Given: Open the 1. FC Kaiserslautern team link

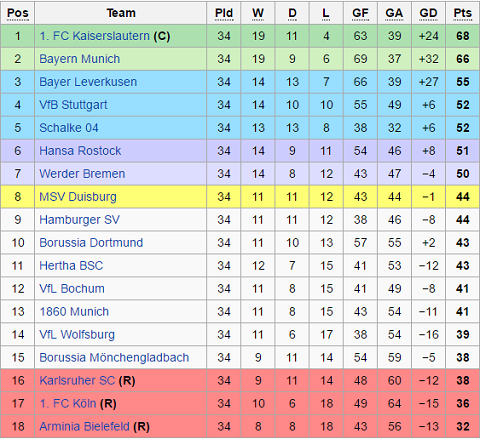Looking at the screenshot, I should tap(94, 36).
